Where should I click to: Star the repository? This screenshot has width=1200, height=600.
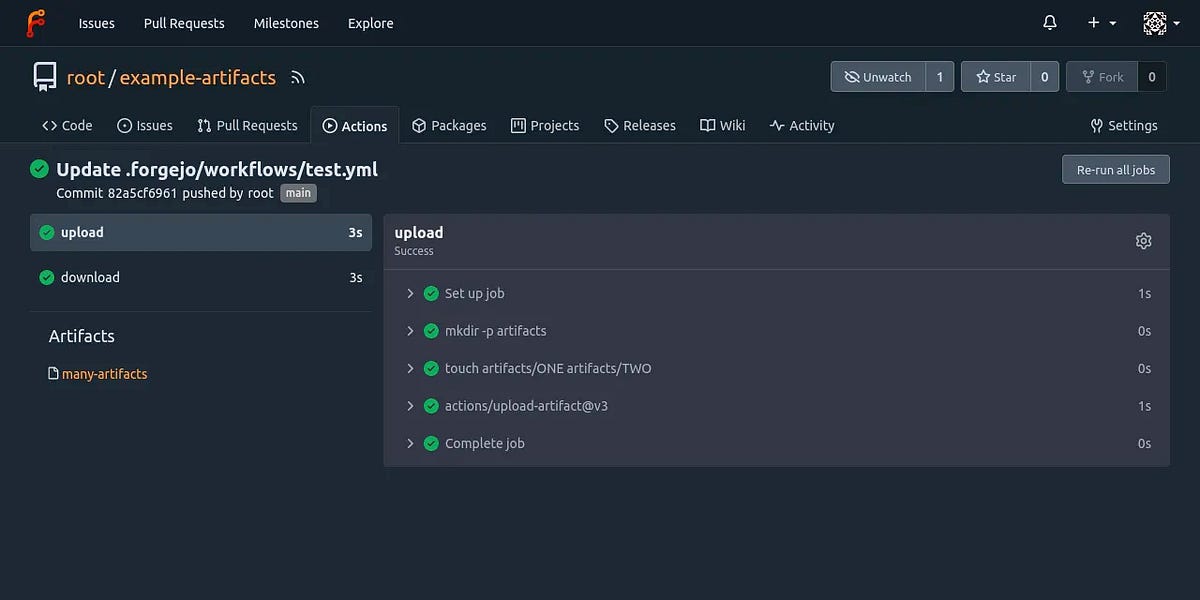(996, 76)
